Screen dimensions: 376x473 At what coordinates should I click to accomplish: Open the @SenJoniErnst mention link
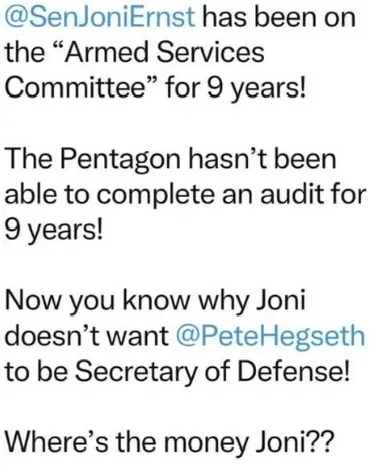pyautogui.click(x=100, y=17)
